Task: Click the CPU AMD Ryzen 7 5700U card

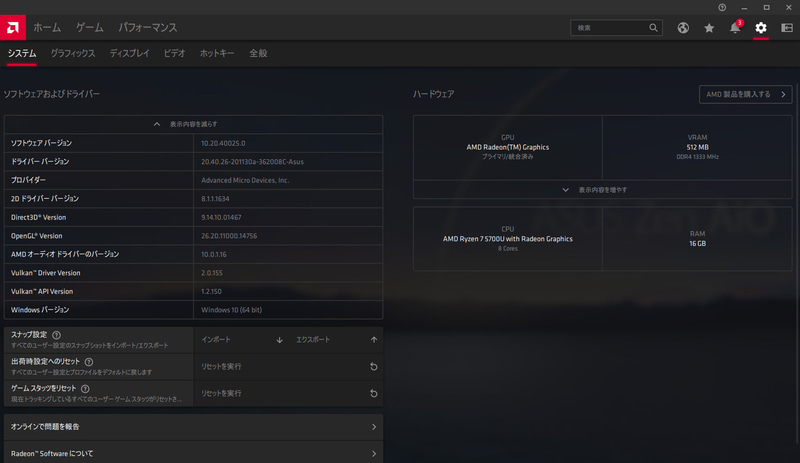Action: 508,239
